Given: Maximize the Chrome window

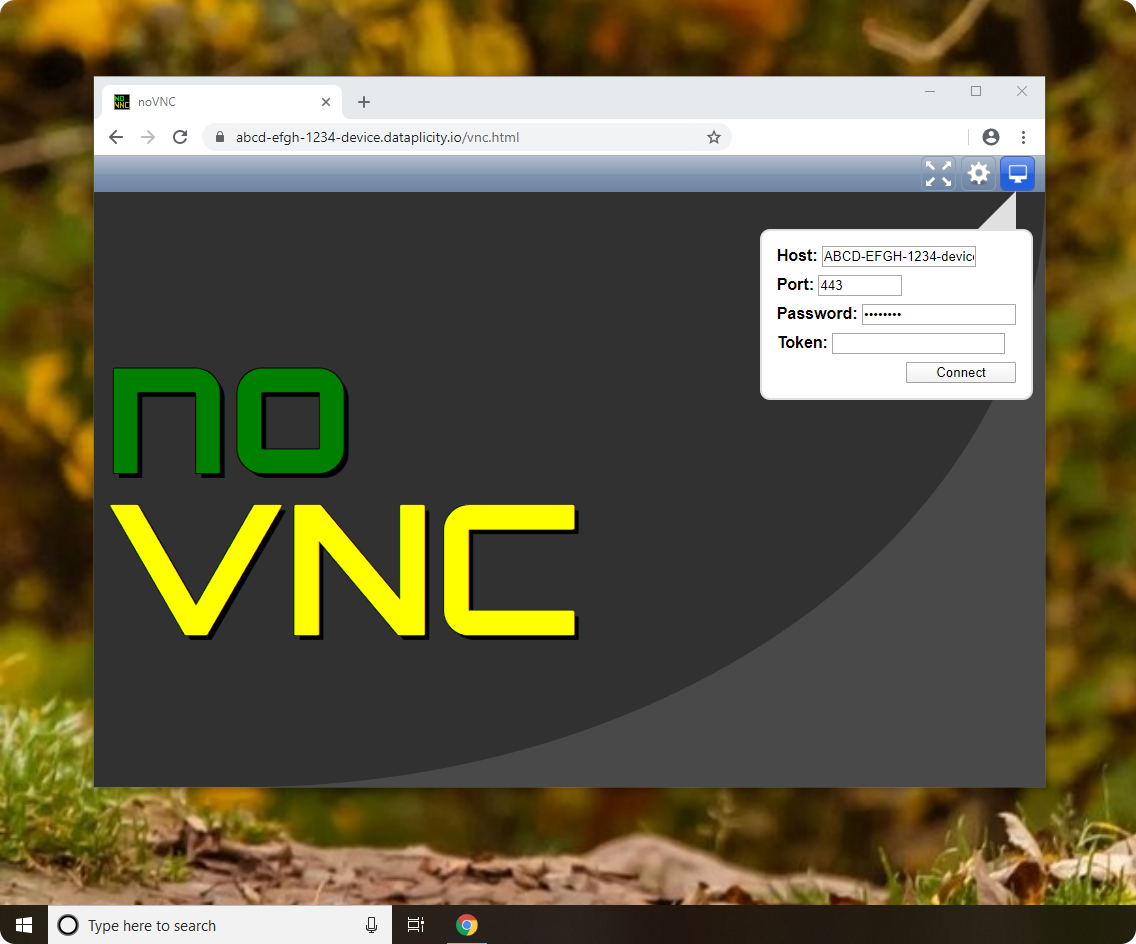Looking at the screenshot, I should [x=976, y=91].
